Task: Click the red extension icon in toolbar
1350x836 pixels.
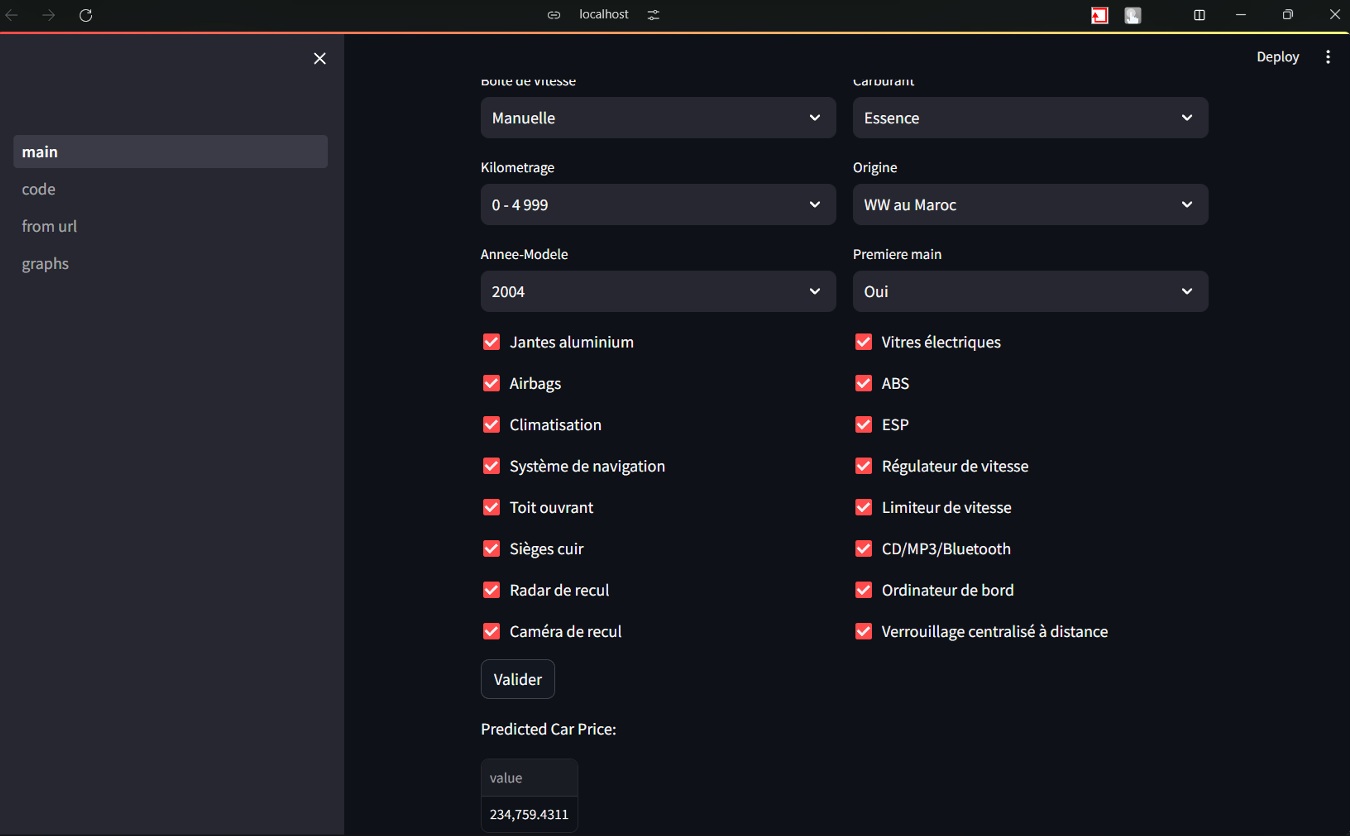Action: pyautogui.click(x=1100, y=15)
